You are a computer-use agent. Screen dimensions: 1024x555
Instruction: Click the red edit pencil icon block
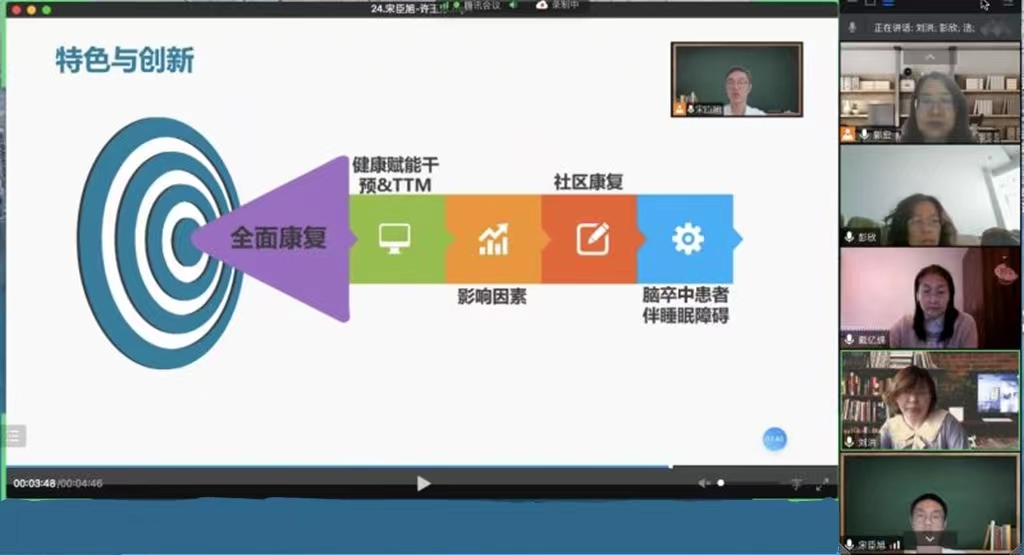(x=589, y=239)
